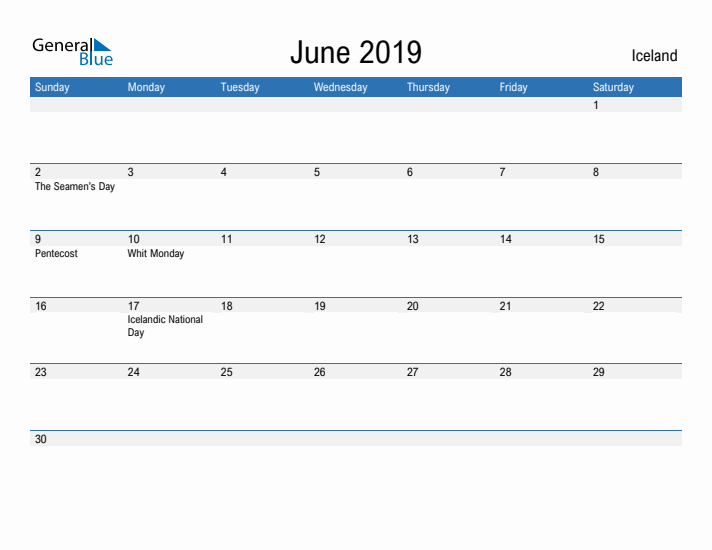Click the Wednesday column header
The height and width of the screenshot is (550, 712).
pos(341,87)
